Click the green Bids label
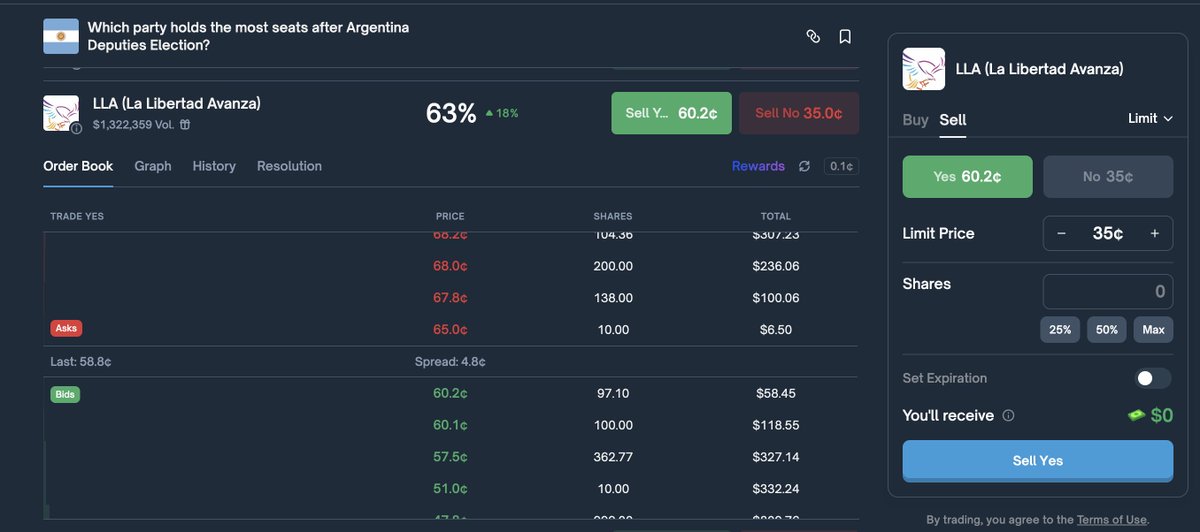The height and width of the screenshot is (532, 1200). (x=66, y=394)
